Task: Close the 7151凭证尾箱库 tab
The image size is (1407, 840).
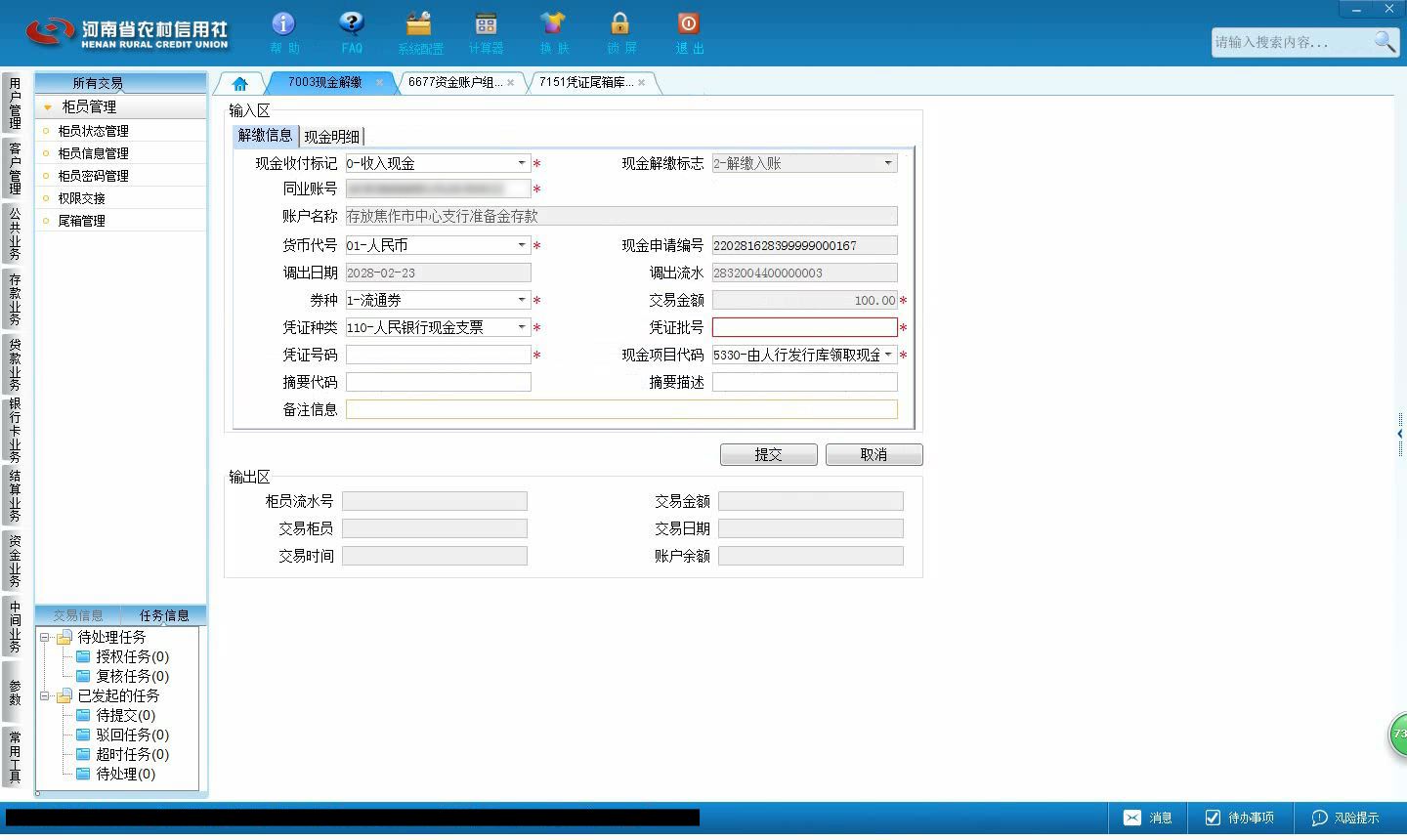Action: click(x=641, y=83)
